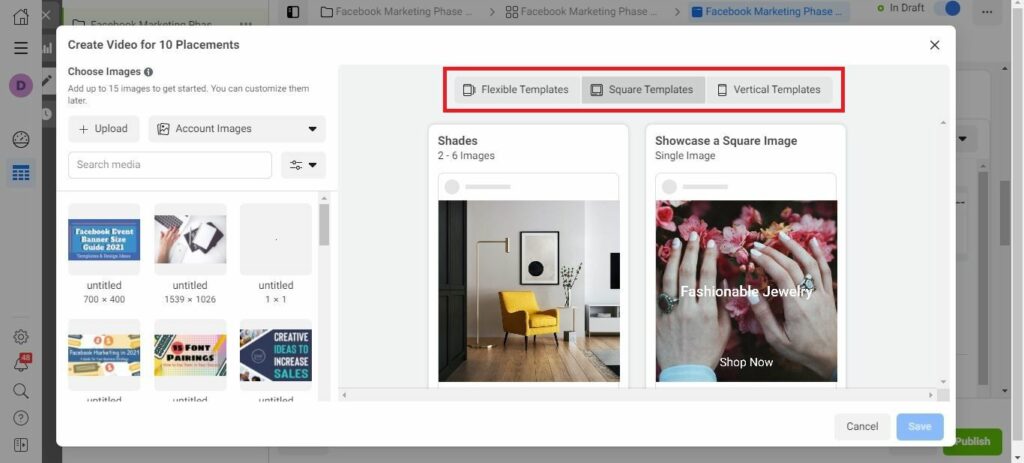Click the panel layout icon in breadcrumb bar
Image resolution: width=1024 pixels, height=463 pixels.
click(x=293, y=12)
